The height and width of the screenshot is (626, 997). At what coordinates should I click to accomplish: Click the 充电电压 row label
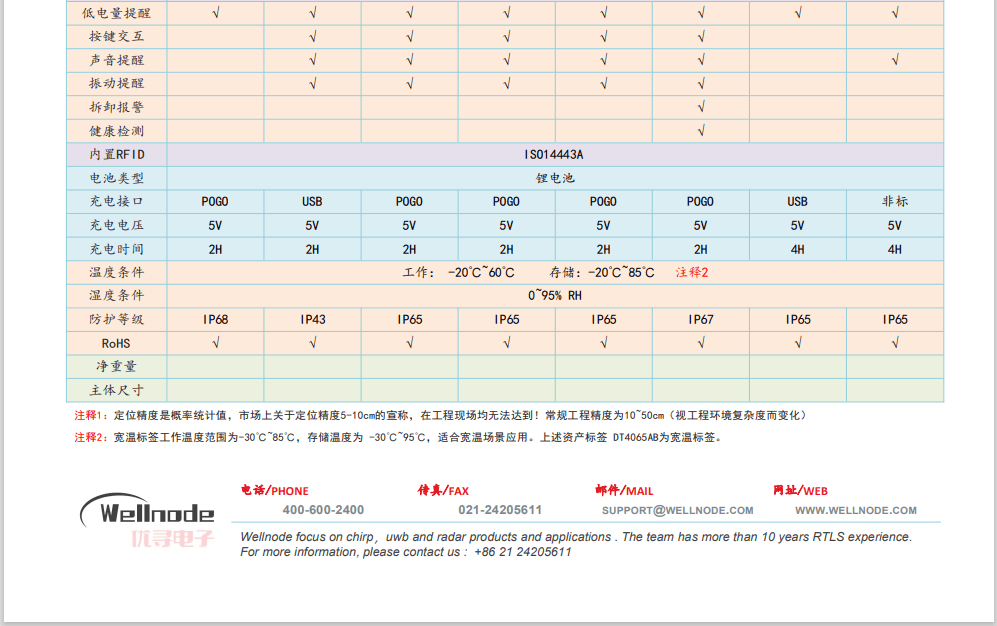116,225
